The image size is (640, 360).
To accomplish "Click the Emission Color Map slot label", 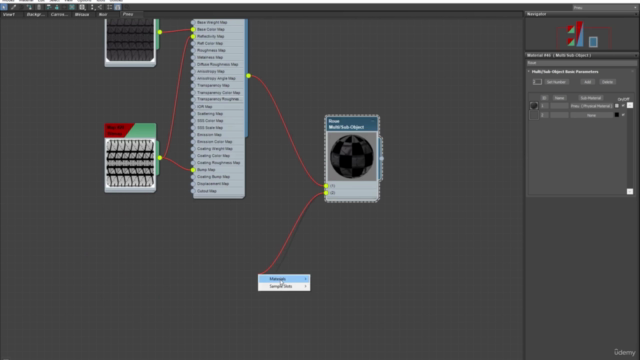I will (215, 142).
